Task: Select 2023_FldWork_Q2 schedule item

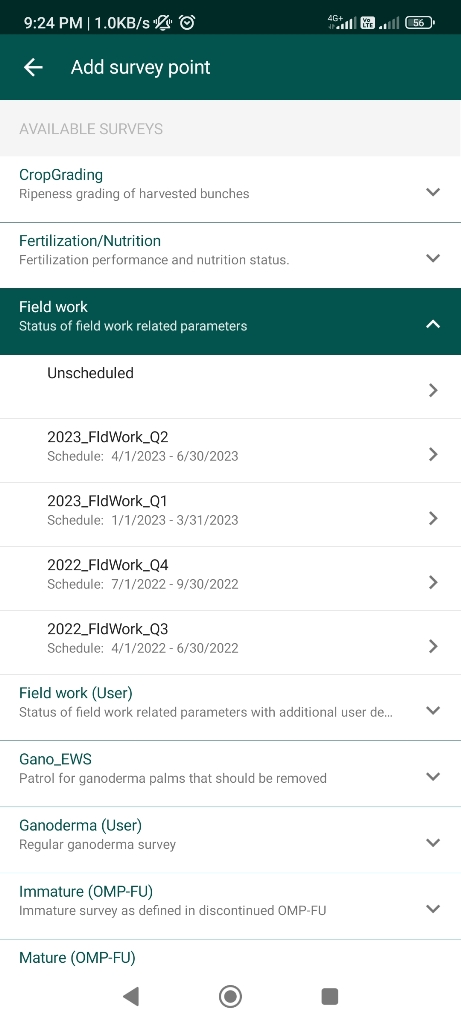Action: (x=230, y=451)
